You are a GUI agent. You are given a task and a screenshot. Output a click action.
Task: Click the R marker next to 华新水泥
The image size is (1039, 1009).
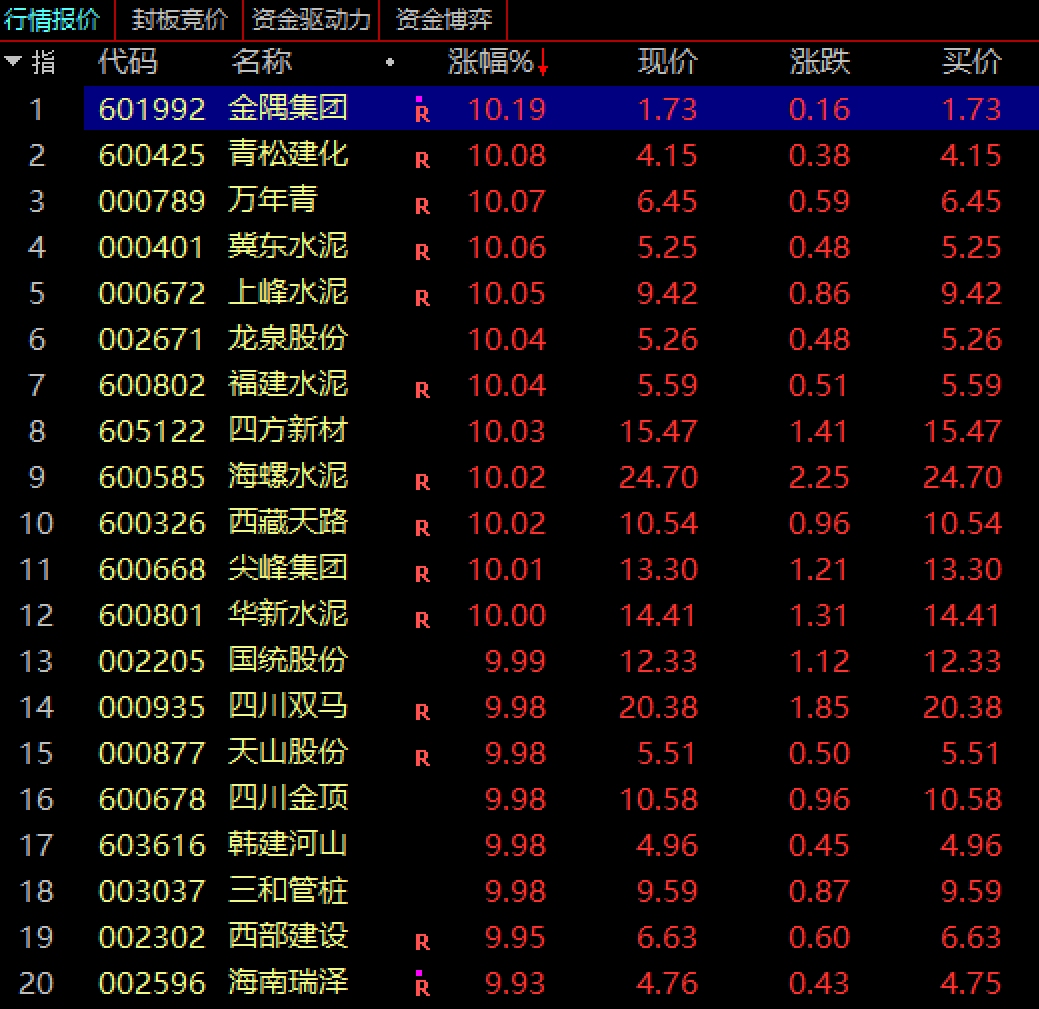422,620
